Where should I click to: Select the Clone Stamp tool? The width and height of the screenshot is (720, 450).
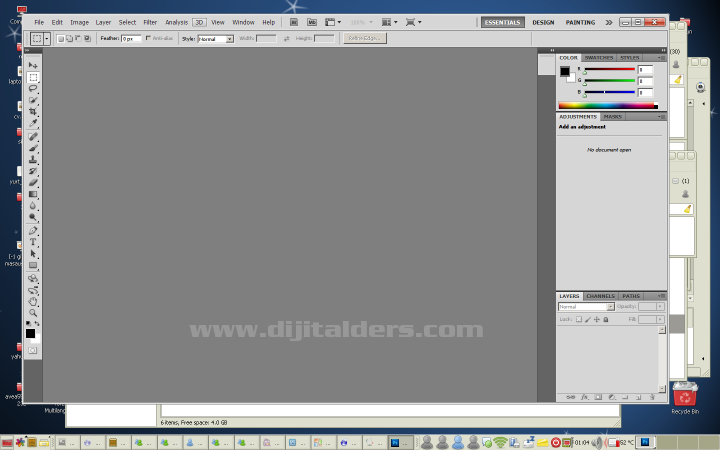[33, 159]
